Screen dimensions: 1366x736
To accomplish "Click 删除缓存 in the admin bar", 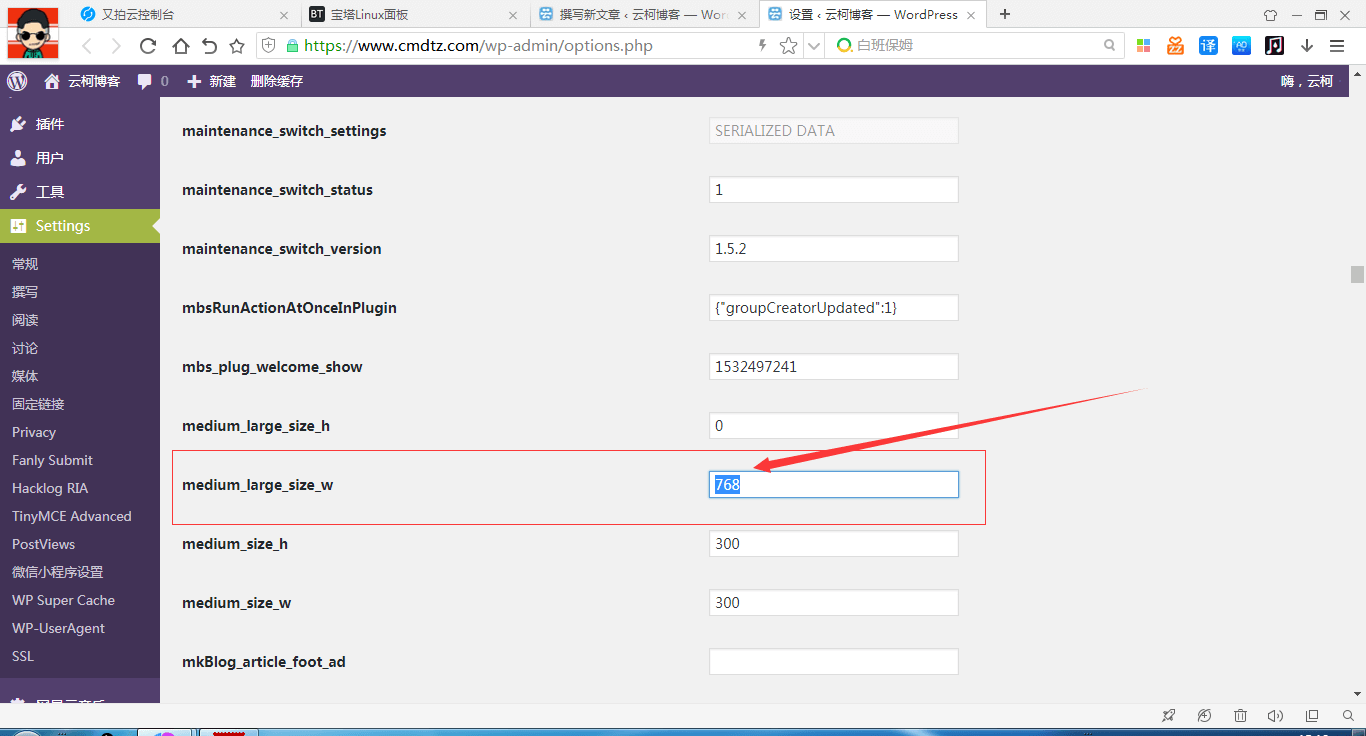I will (277, 81).
